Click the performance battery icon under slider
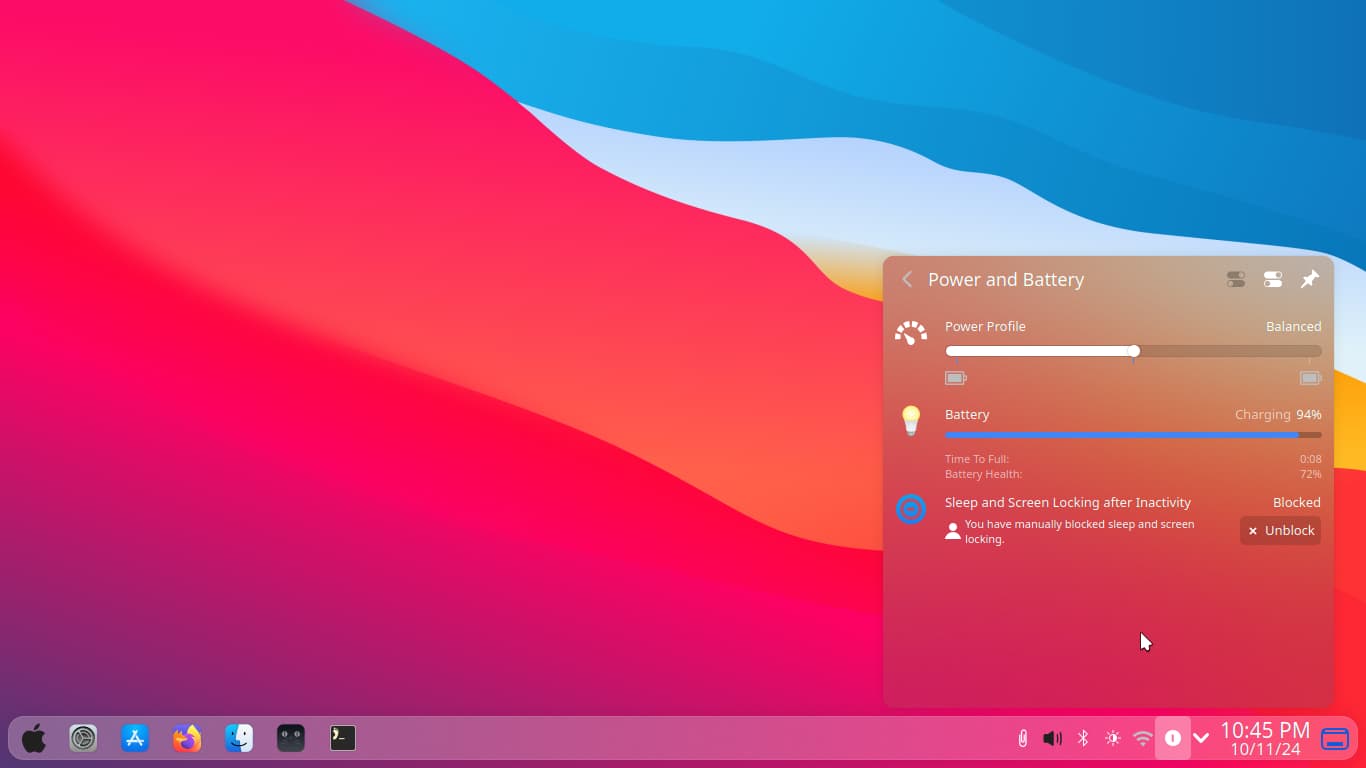Image resolution: width=1366 pixels, height=768 pixels. (1310, 378)
